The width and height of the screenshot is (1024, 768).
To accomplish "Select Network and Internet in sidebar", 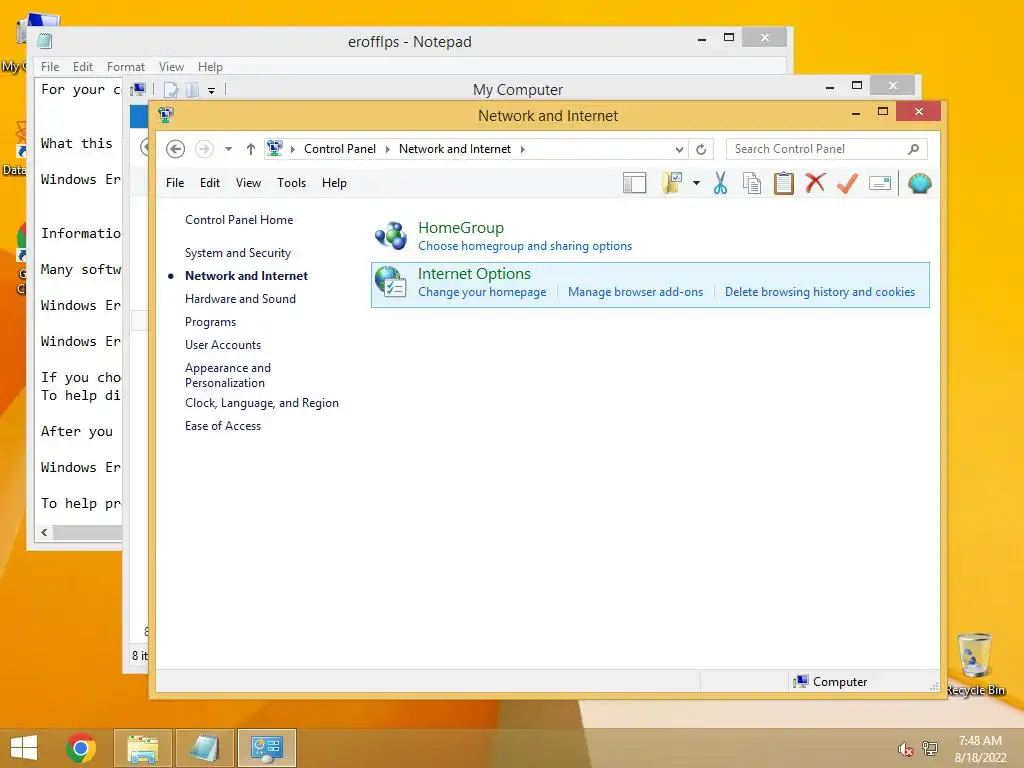I will pos(246,276).
